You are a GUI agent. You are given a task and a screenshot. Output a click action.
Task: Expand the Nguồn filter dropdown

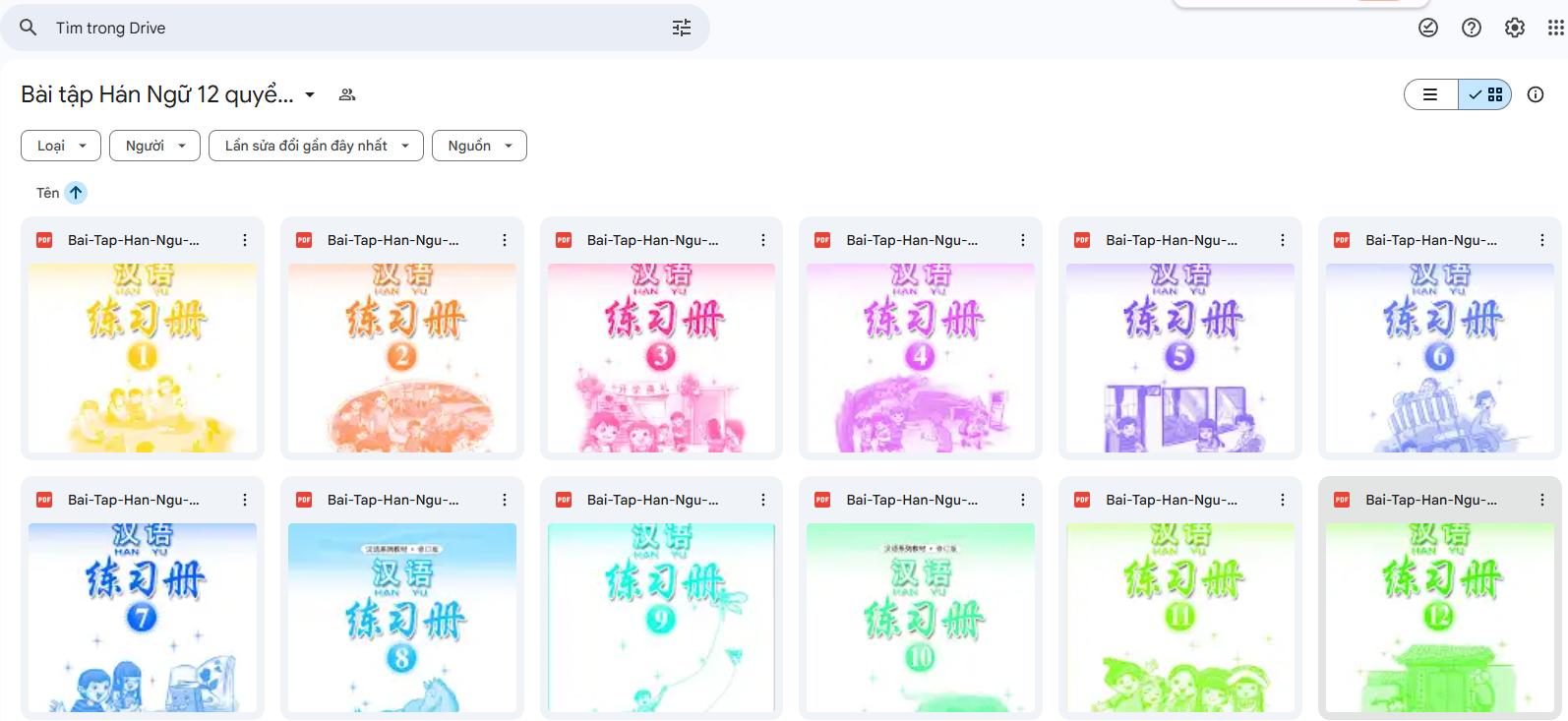pyautogui.click(x=479, y=146)
